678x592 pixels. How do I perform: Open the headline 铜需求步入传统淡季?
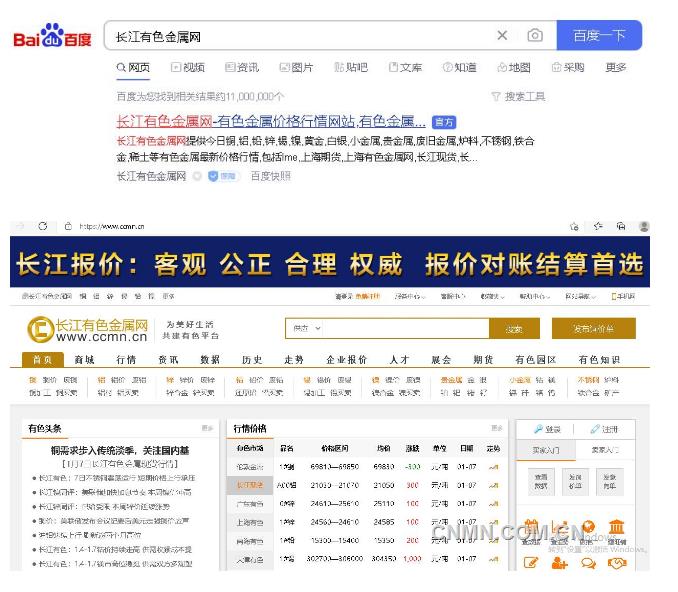[120, 451]
